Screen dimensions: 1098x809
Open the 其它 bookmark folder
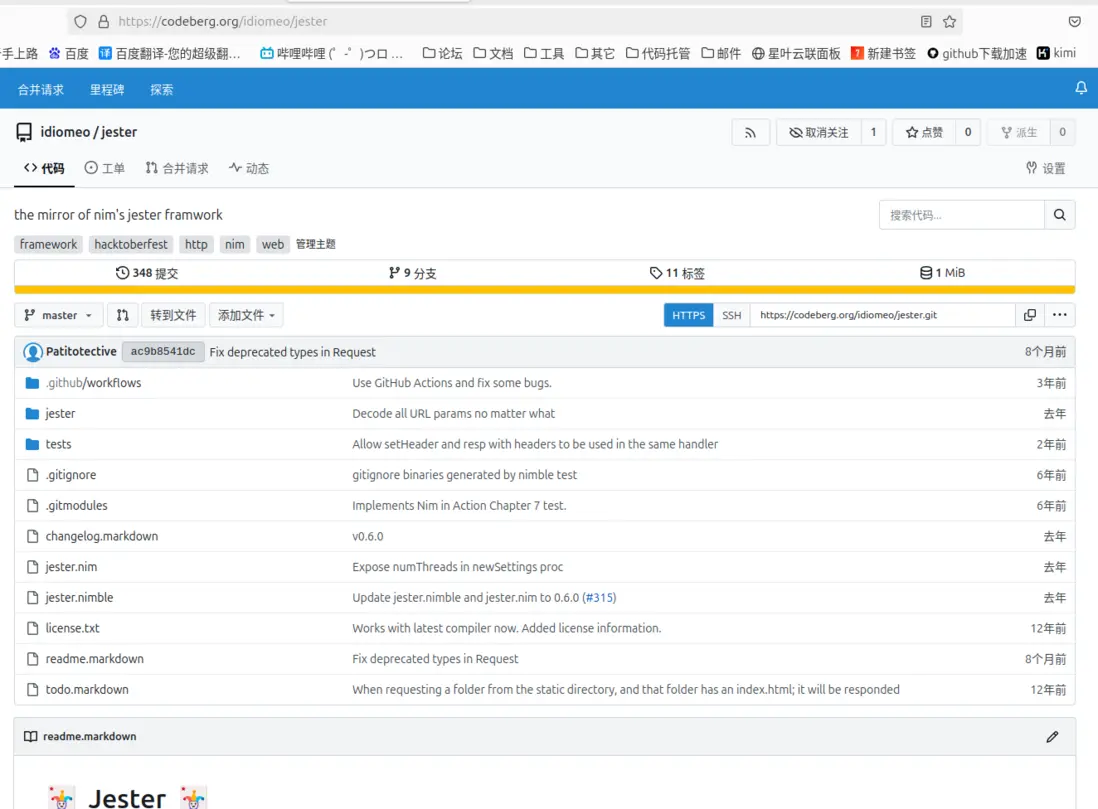(x=595, y=53)
